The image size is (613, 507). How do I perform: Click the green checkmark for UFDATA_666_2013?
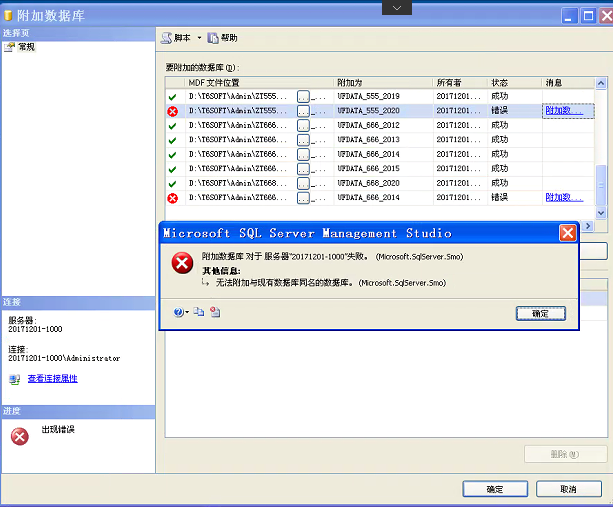[x=172, y=140]
